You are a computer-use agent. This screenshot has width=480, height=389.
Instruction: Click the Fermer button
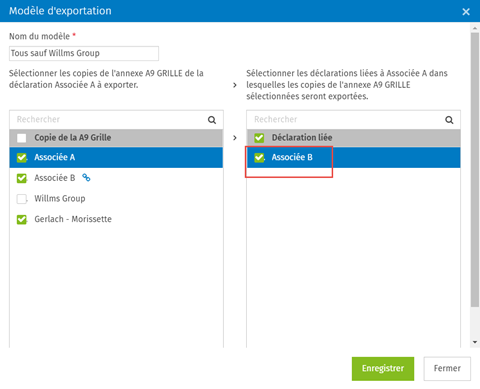point(447,368)
